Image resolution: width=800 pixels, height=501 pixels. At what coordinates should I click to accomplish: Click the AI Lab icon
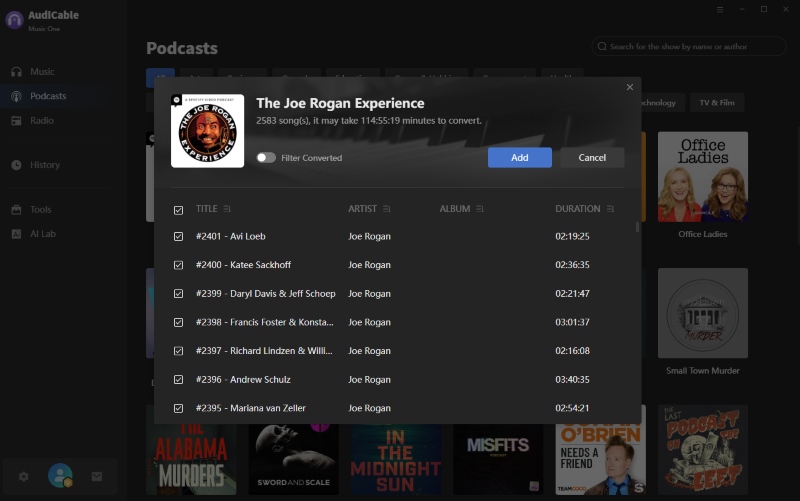coord(16,234)
